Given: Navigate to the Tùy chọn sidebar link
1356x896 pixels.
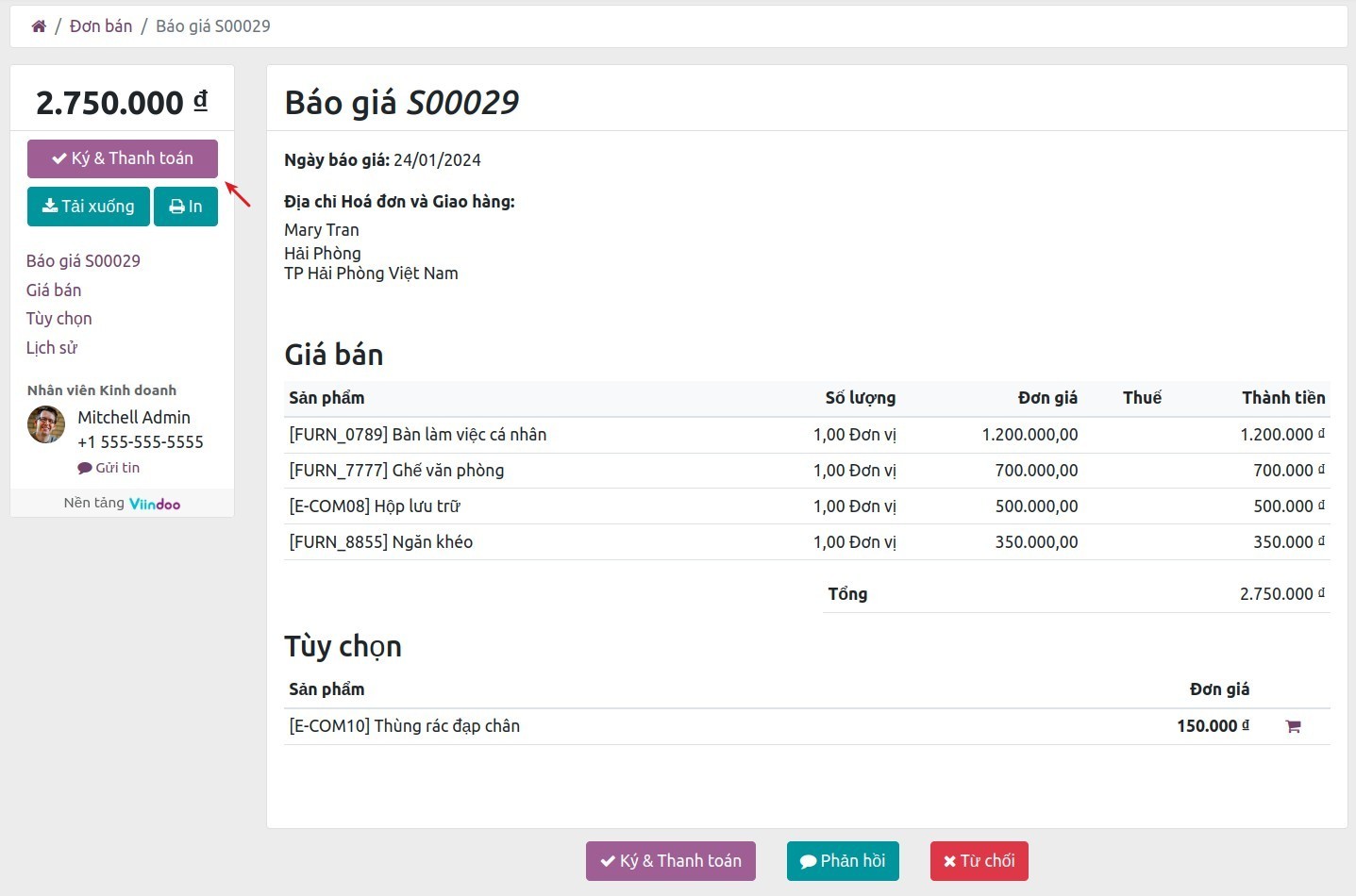Looking at the screenshot, I should coord(59,318).
